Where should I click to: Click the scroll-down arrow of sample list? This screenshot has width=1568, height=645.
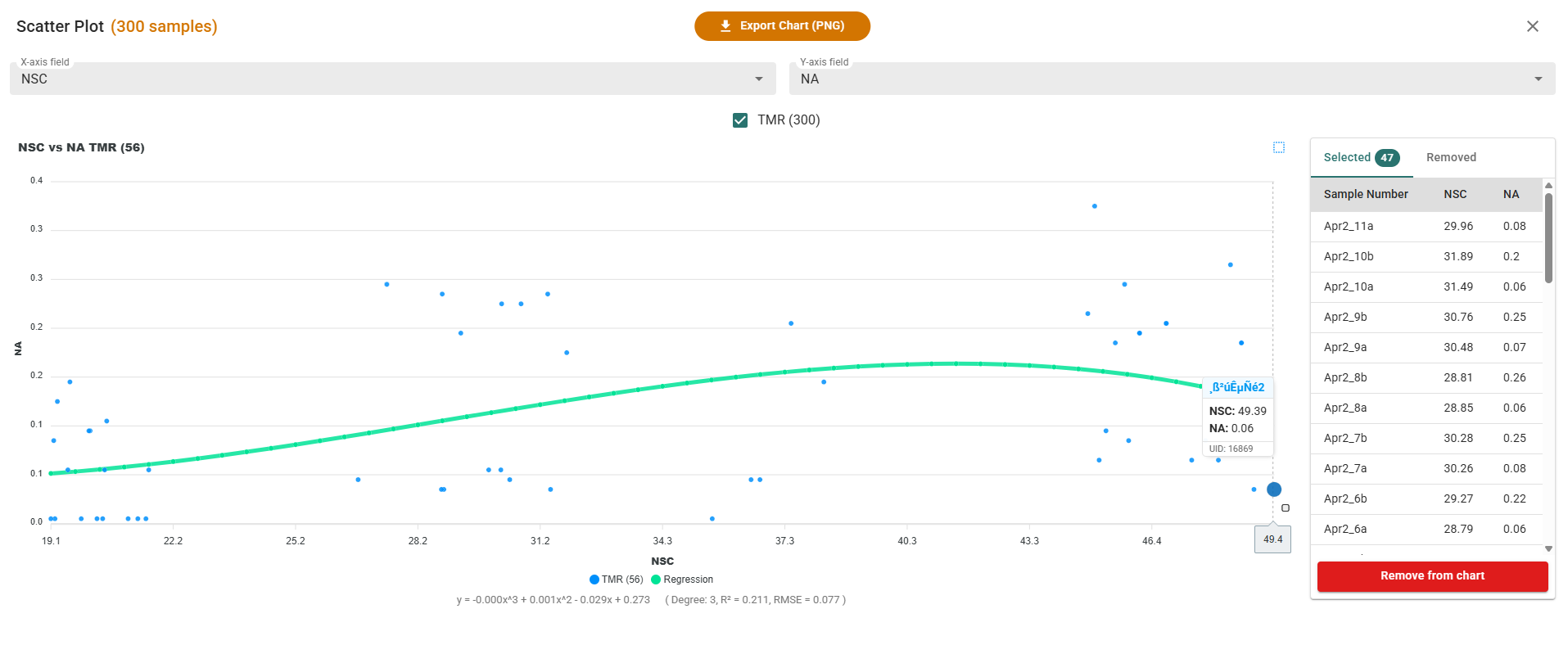1548,549
